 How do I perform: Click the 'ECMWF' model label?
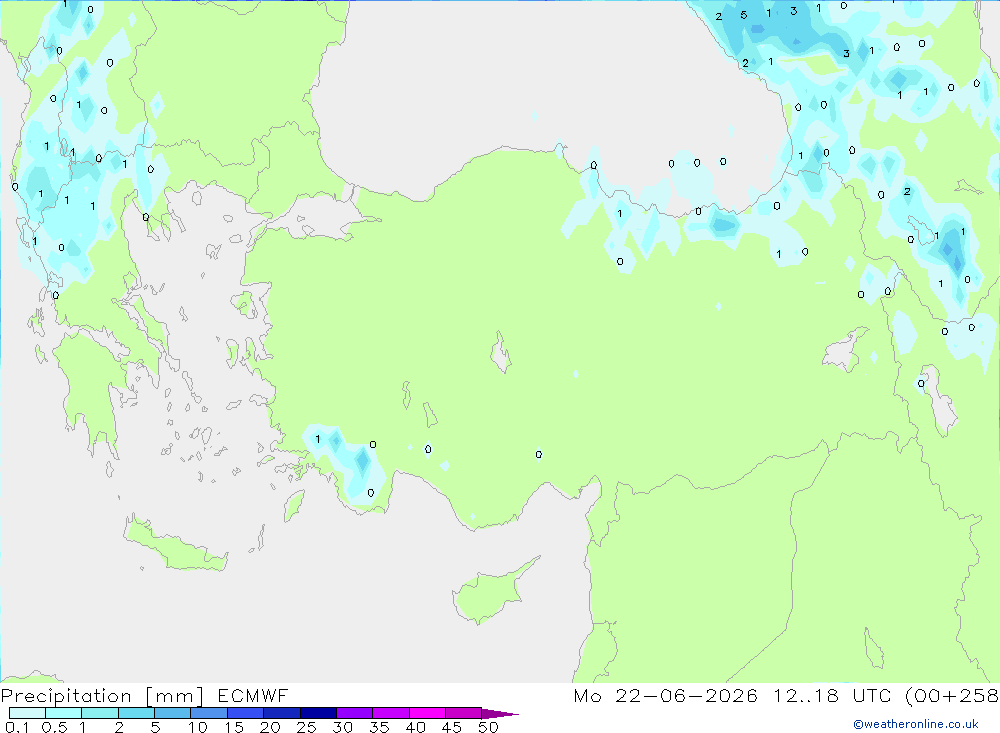click(253, 695)
